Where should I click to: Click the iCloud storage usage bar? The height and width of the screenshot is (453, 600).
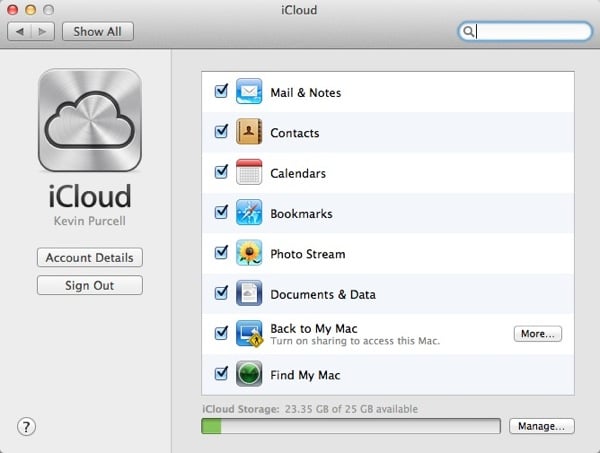pos(351,426)
